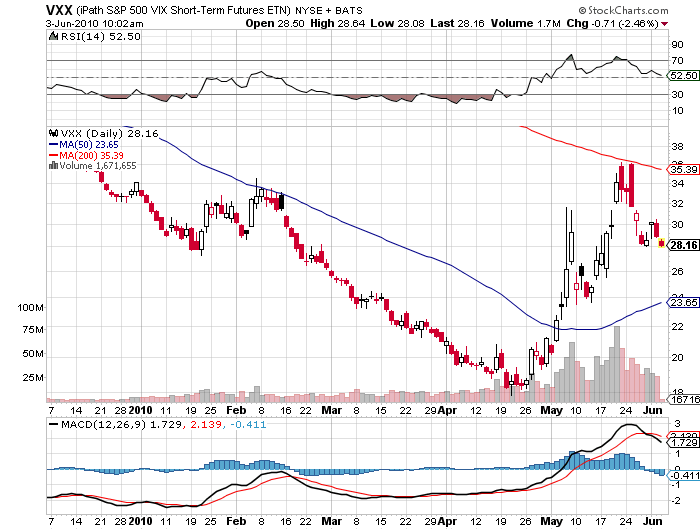Click the 38 label on price axis
This screenshot has width=700, height=530.
677,146
